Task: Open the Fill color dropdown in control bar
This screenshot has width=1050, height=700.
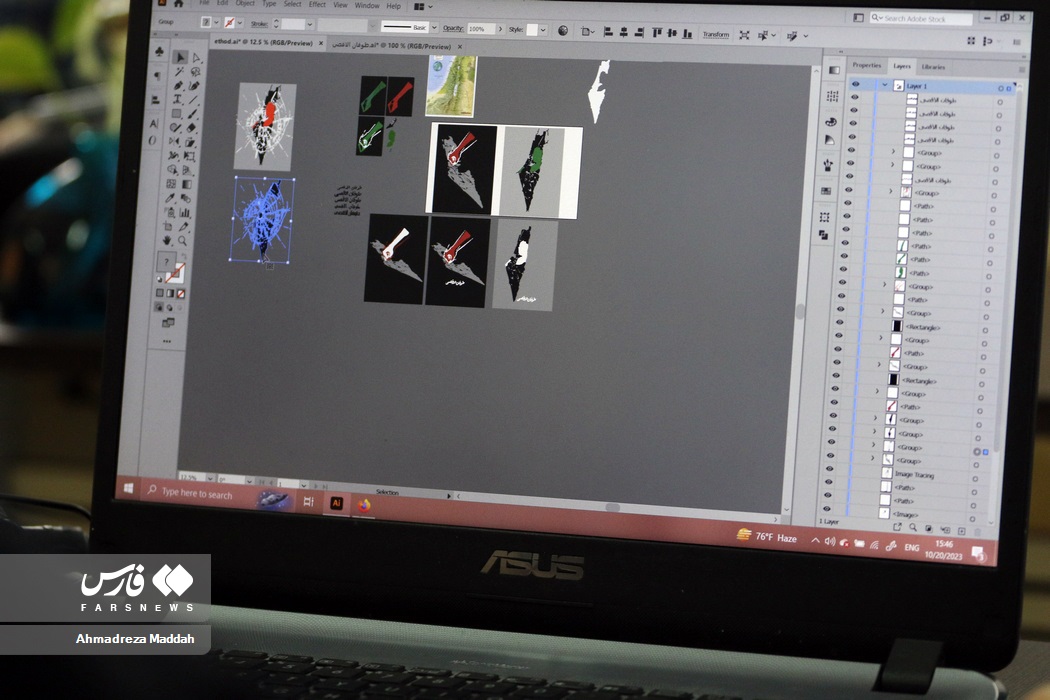Action: (216, 23)
